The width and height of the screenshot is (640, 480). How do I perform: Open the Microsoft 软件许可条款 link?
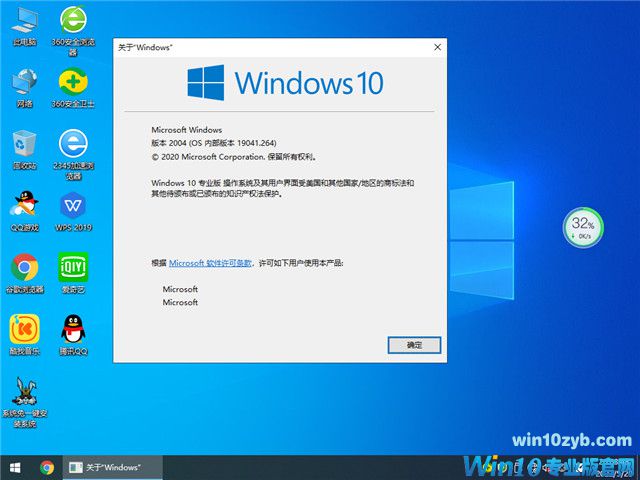(212, 262)
